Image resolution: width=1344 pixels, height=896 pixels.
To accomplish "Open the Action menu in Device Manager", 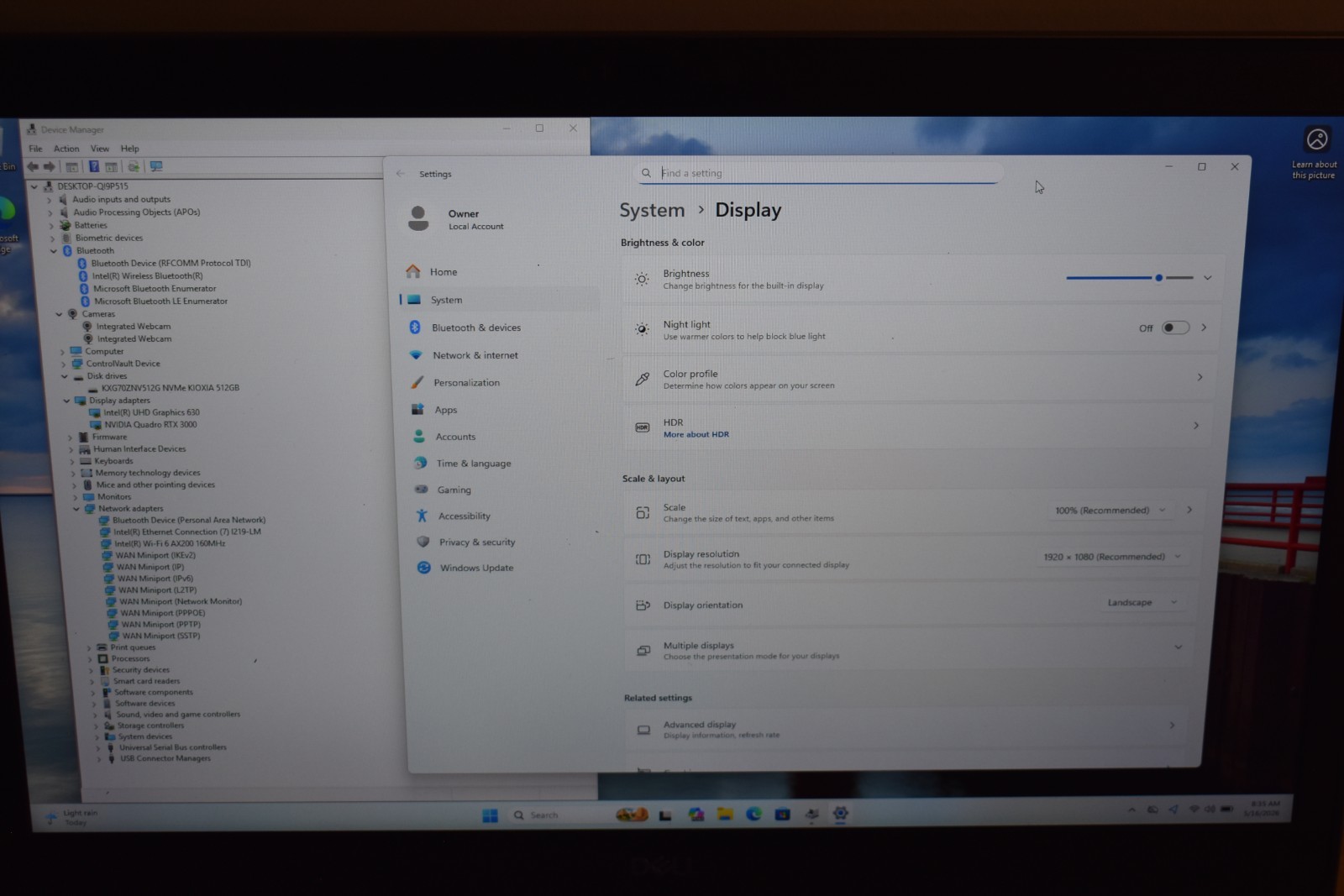I will (x=66, y=149).
